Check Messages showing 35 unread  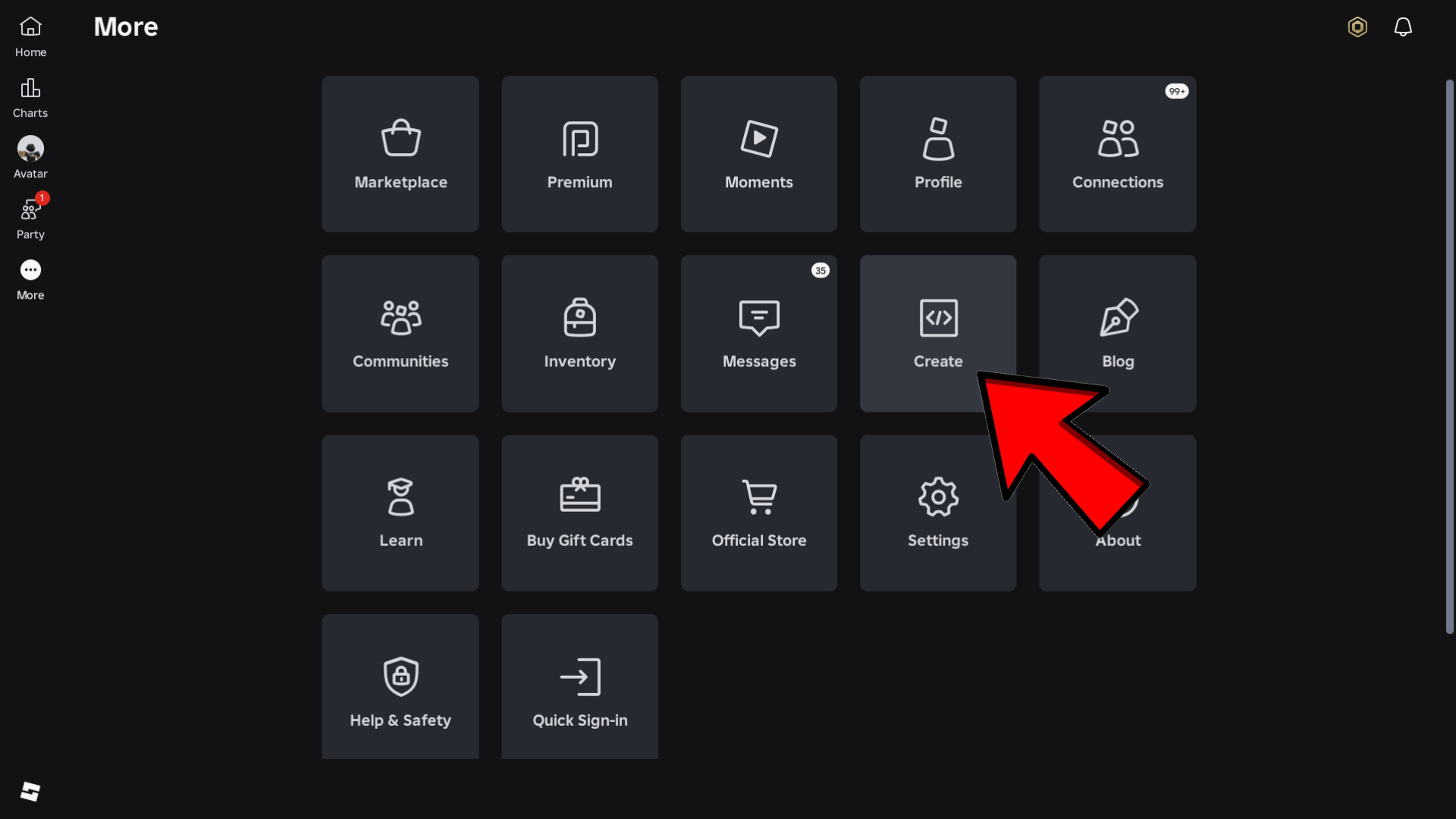pos(758,333)
